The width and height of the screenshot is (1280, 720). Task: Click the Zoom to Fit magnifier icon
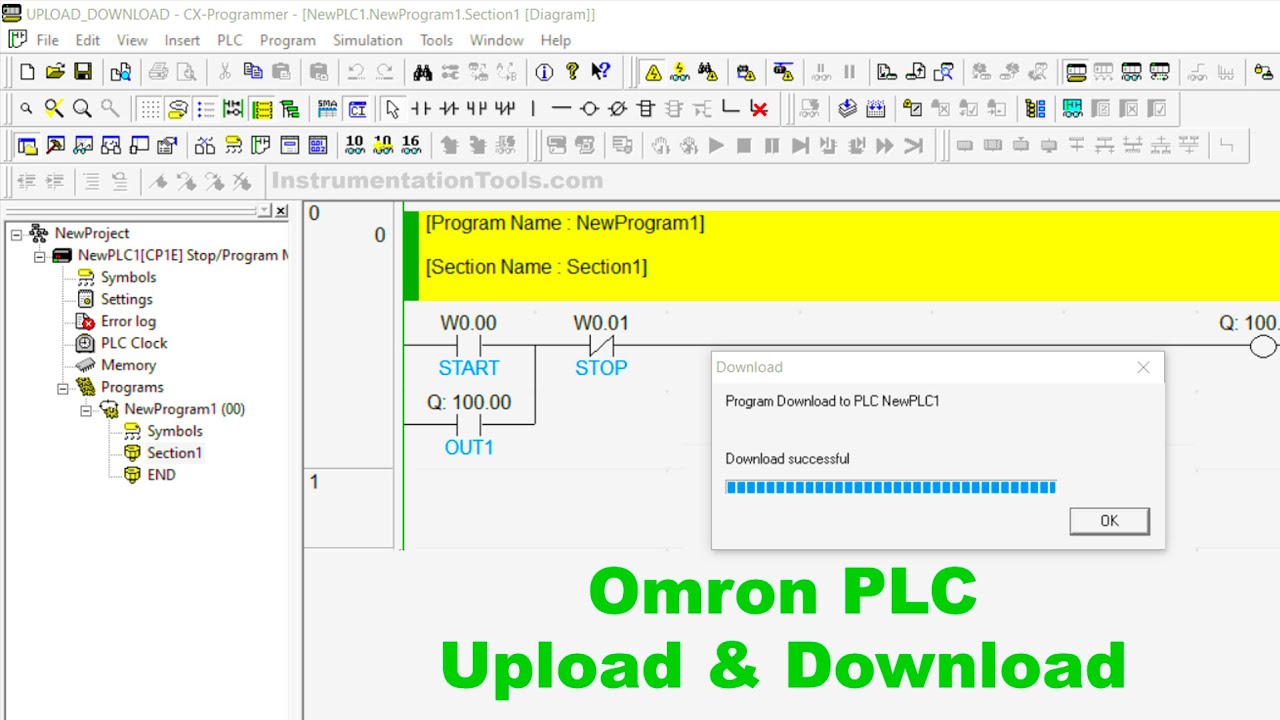pos(54,109)
